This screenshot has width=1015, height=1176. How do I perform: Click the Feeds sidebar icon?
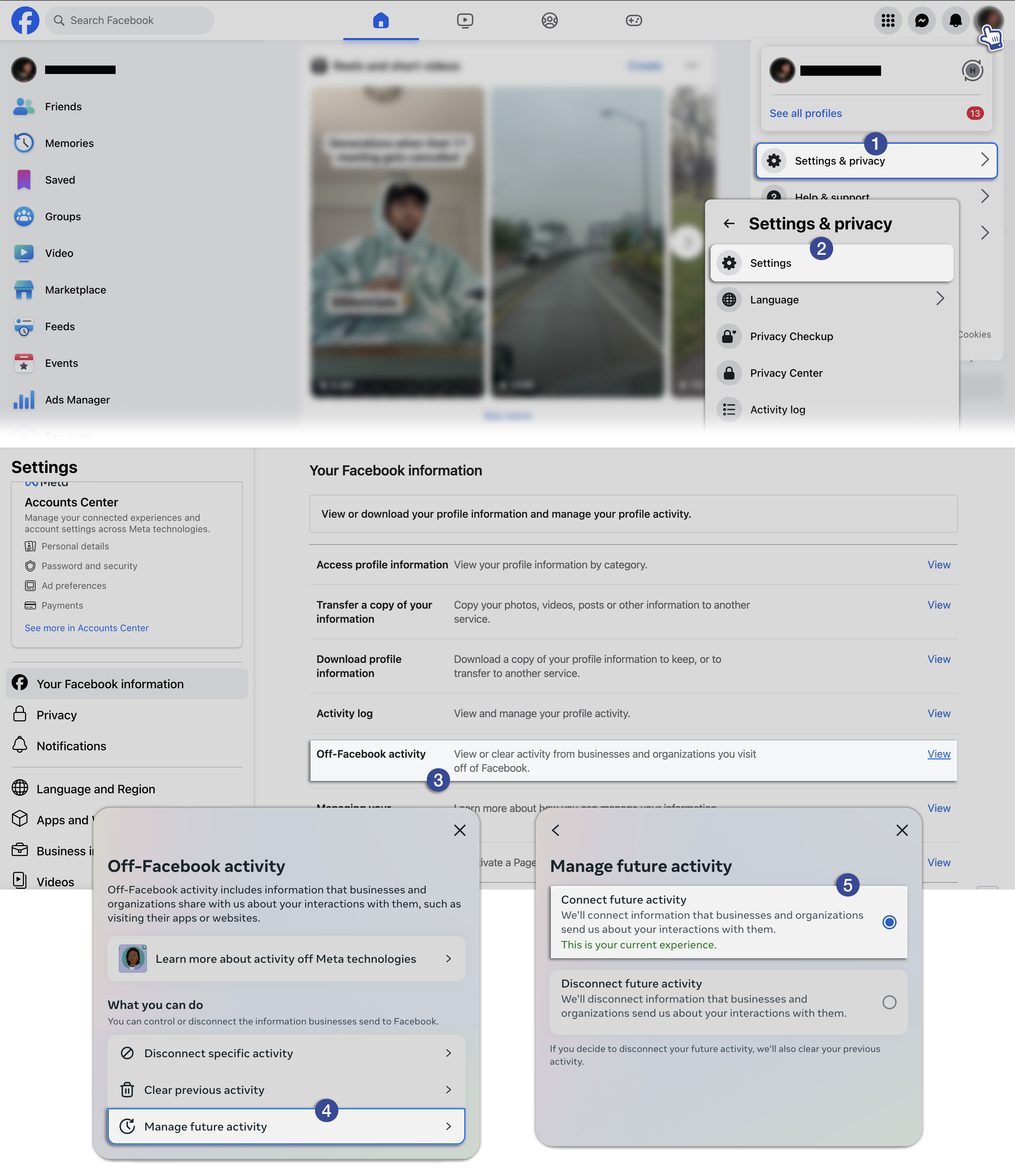(x=24, y=326)
